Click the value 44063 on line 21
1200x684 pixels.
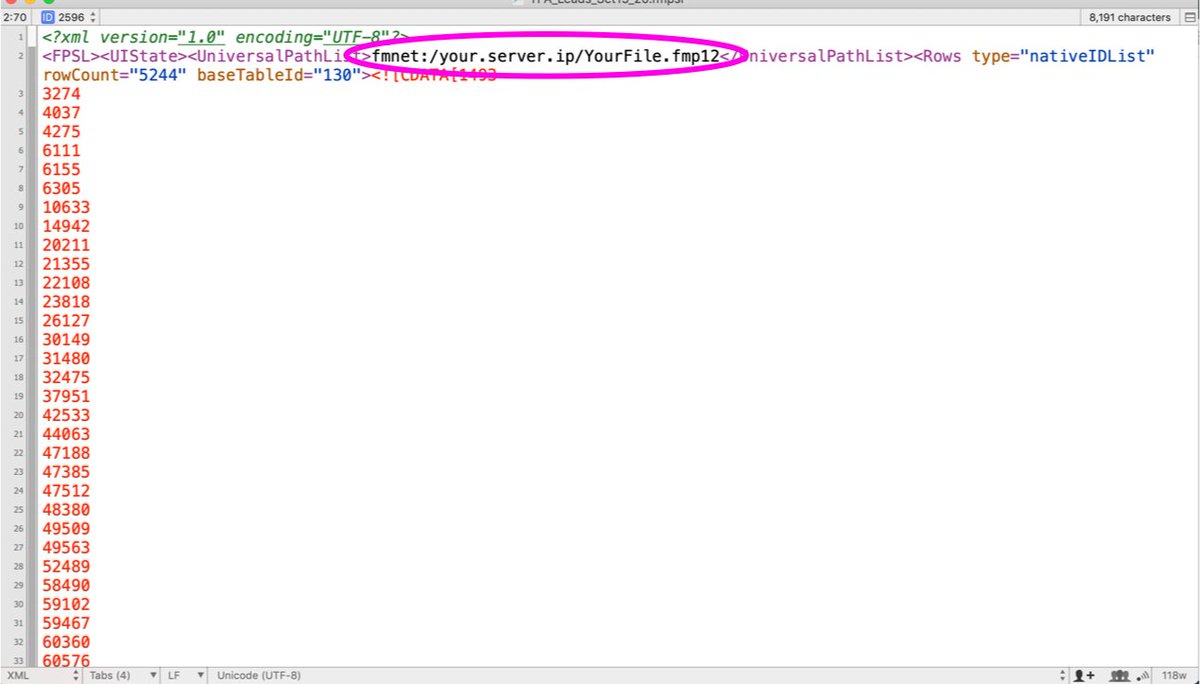click(67, 434)
